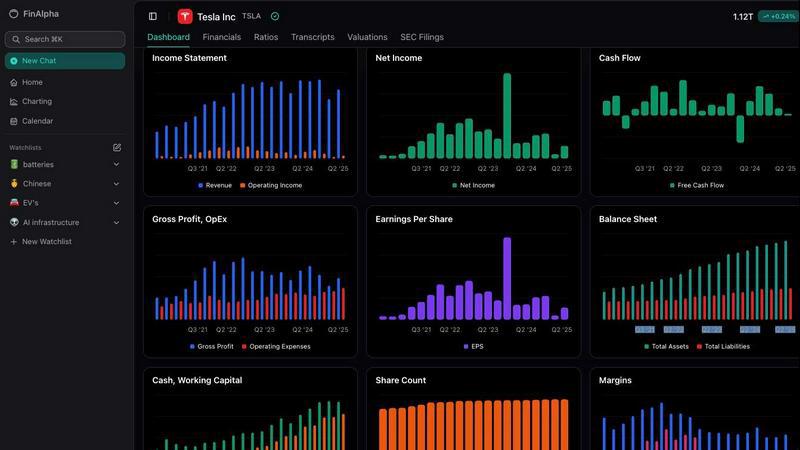
Task: Click the orange Operating Income legend swatch
Action: click(x=242, y=185)
